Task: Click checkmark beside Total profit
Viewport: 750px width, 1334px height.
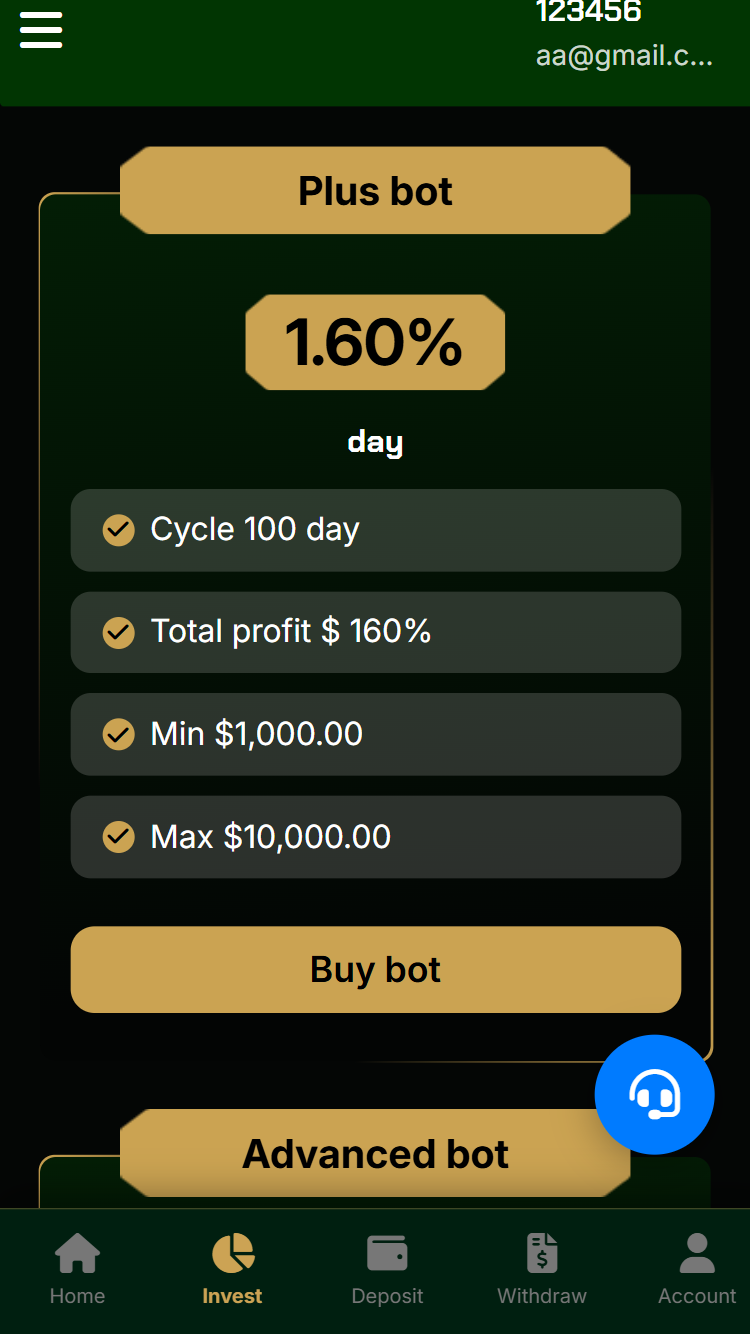Action: coord(119,632)
